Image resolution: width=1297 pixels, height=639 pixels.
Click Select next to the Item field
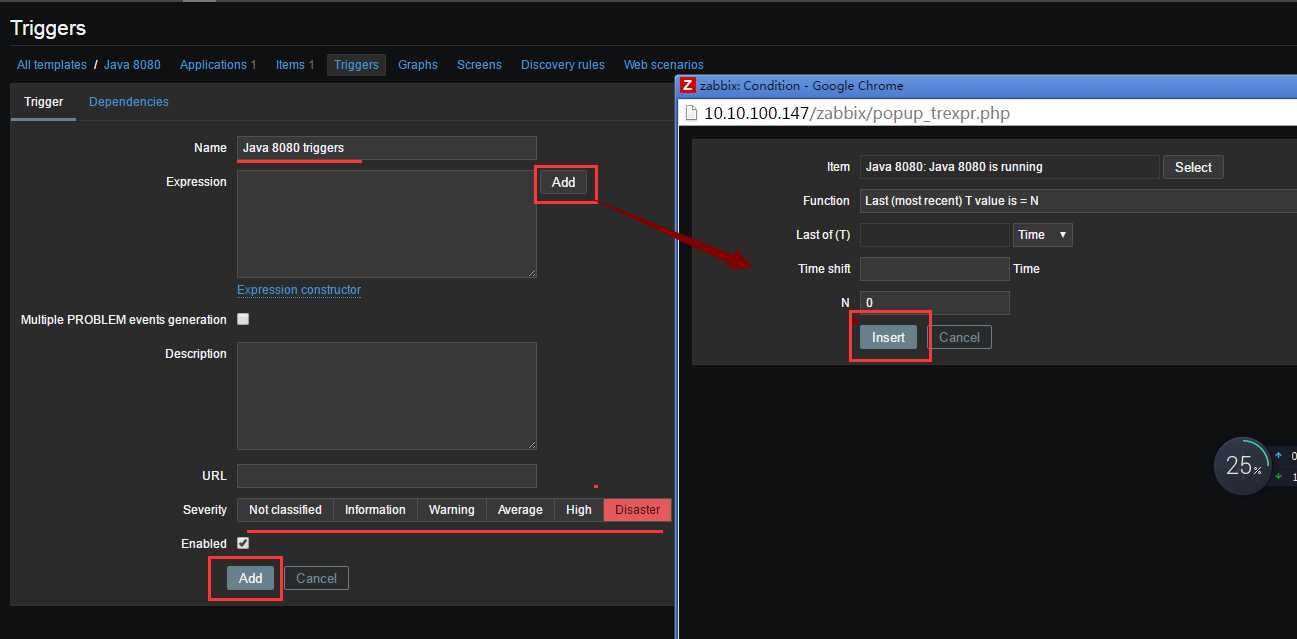[1193, 167]
